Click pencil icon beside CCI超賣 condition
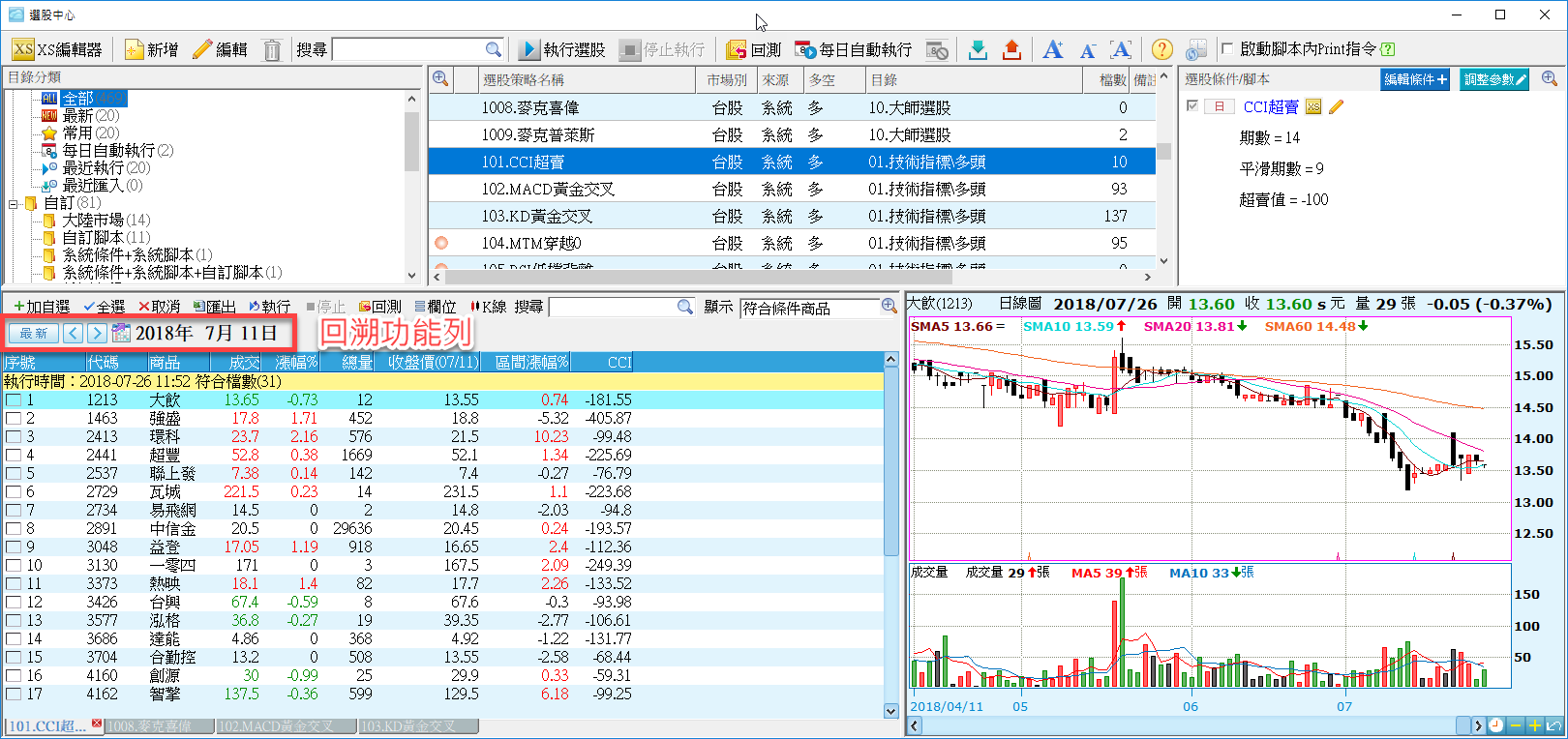 (1337, 106)
